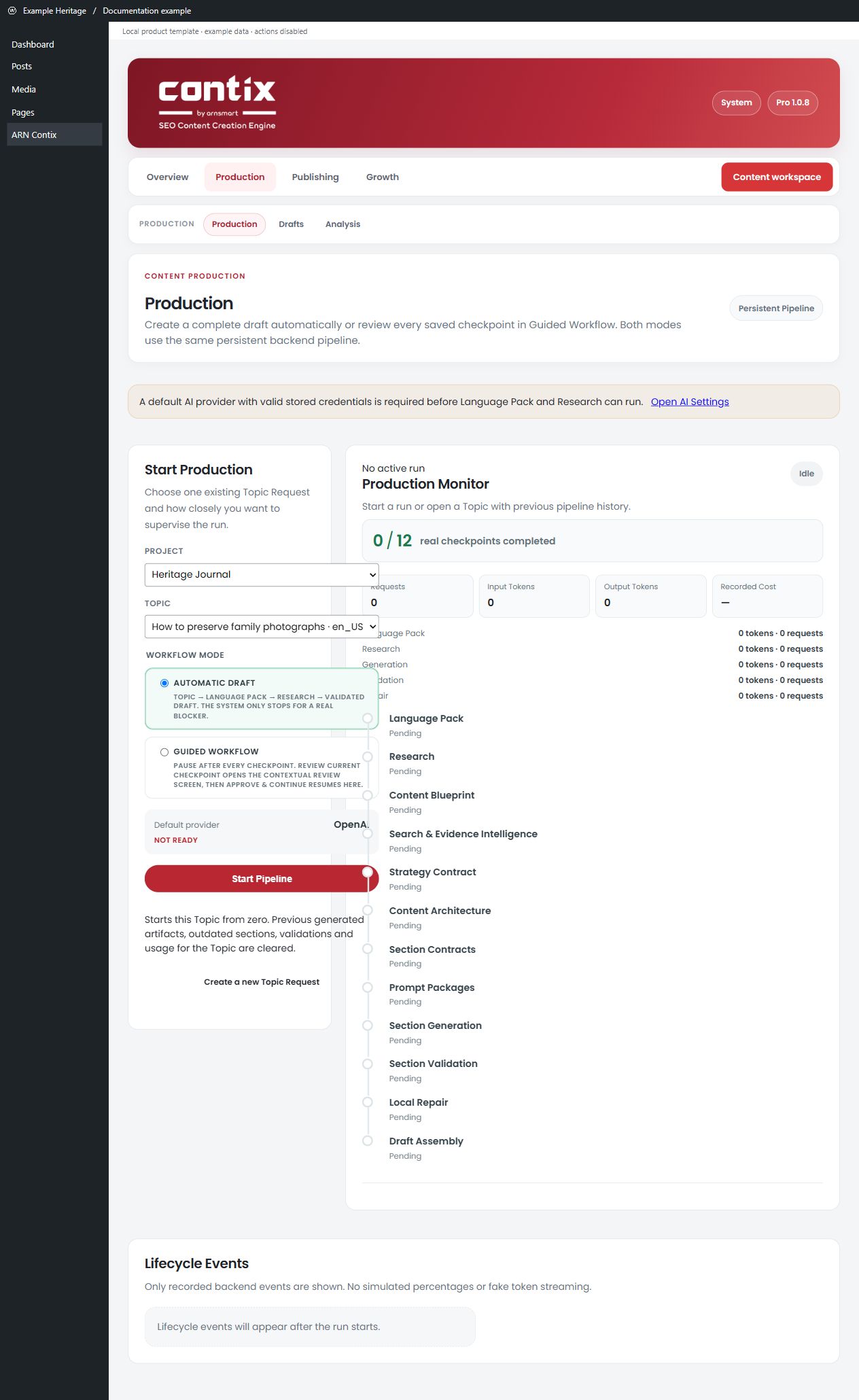Click the System pill in the banner
859x1400 pixels.
737,103
